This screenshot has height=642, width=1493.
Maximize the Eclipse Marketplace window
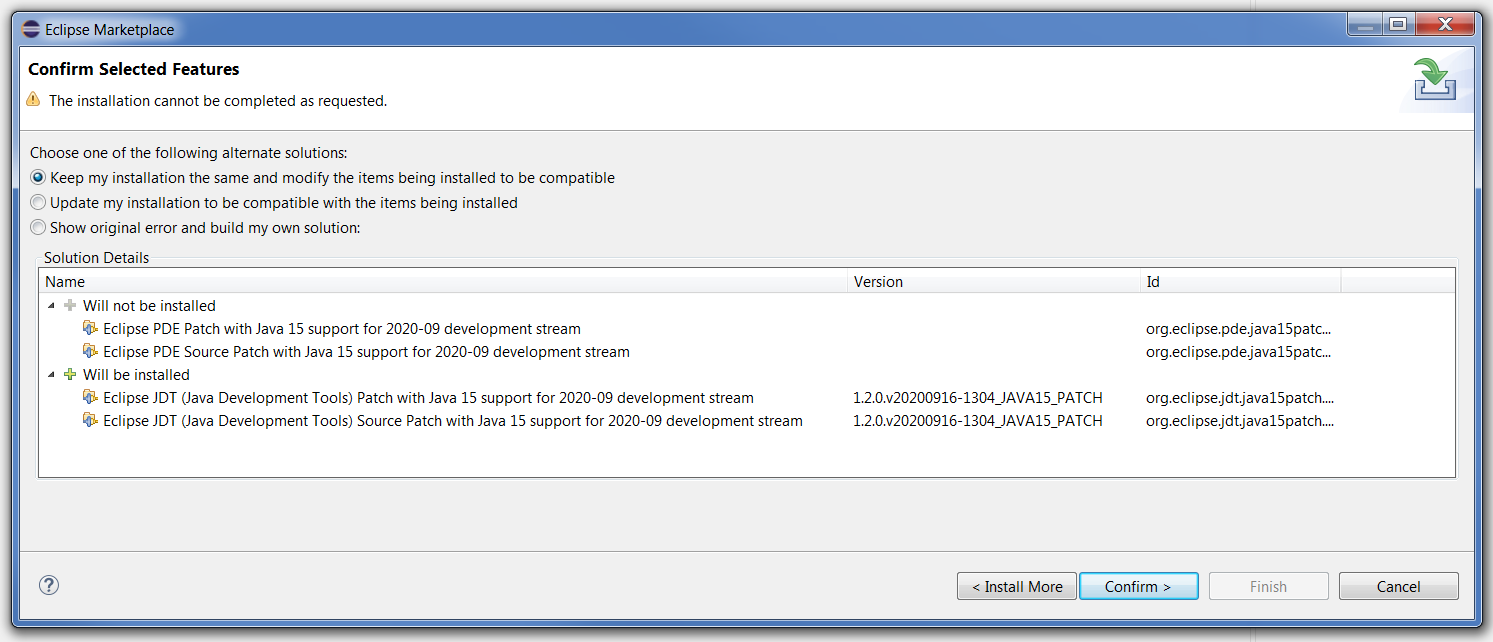coord(1397,24)
